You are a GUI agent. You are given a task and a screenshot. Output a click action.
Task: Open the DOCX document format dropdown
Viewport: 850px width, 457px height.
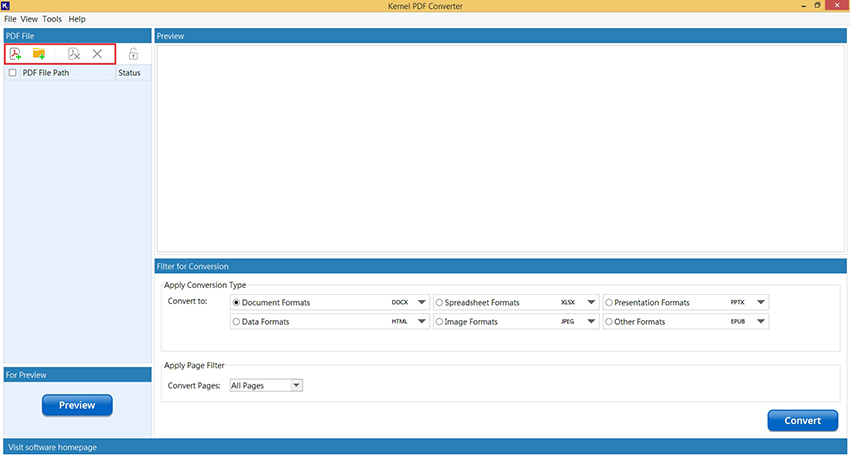click(421, 302)
